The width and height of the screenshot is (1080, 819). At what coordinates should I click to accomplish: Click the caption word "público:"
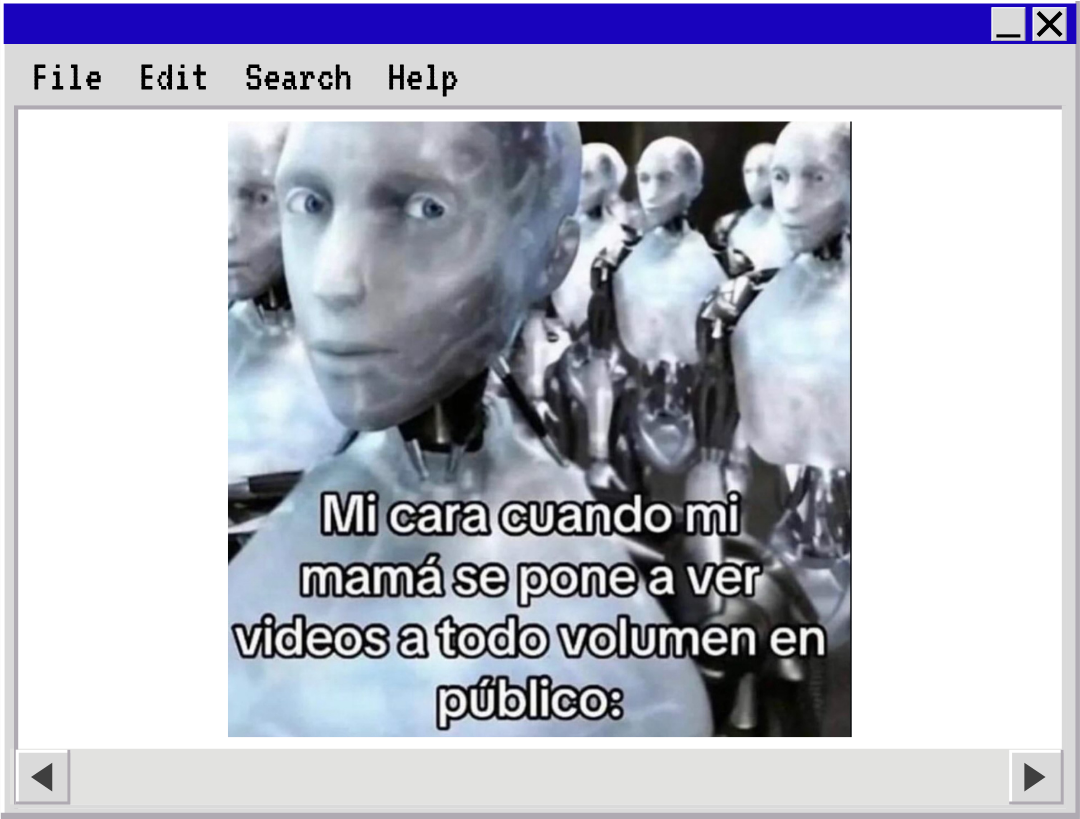tap(530, 703)
